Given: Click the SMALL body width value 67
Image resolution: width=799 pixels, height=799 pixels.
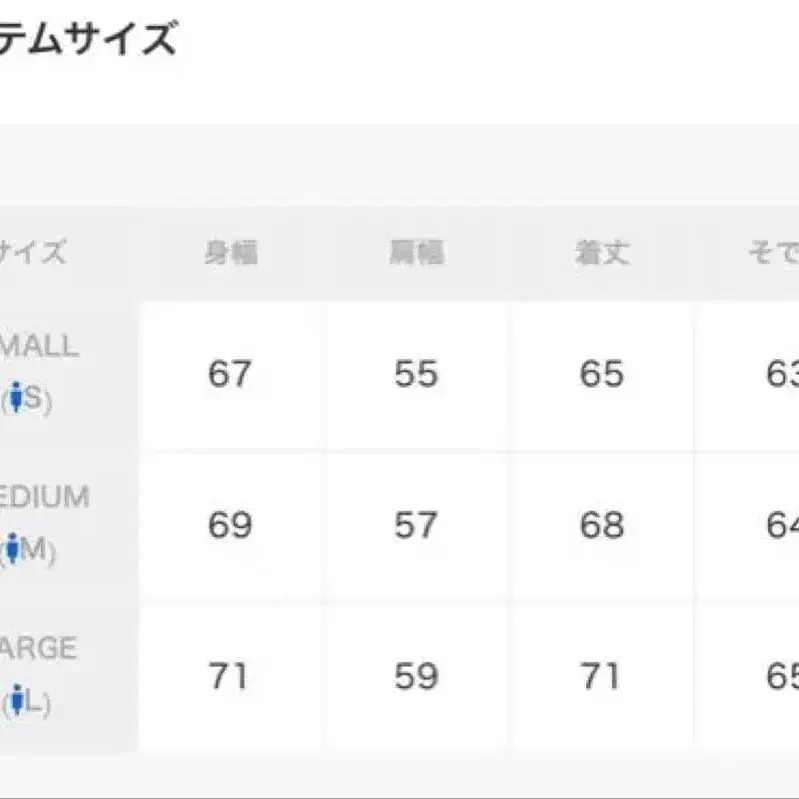Looking at the screenshot, I should pos(230,375).
